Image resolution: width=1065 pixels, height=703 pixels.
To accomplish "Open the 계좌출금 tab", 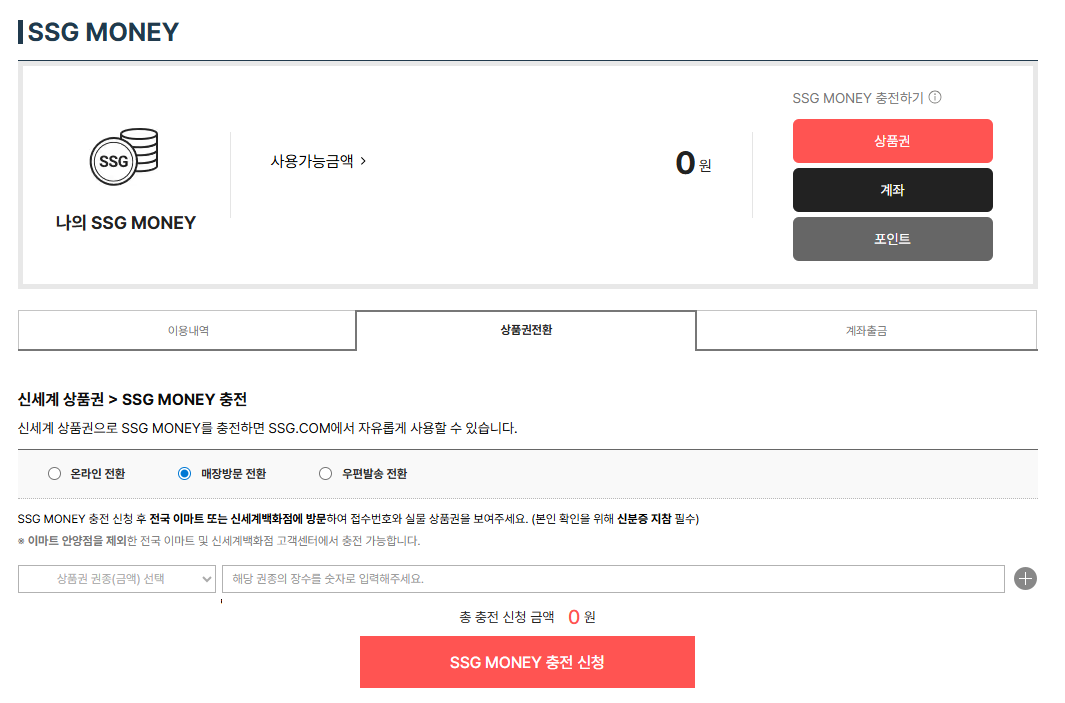I will (866, 330).
